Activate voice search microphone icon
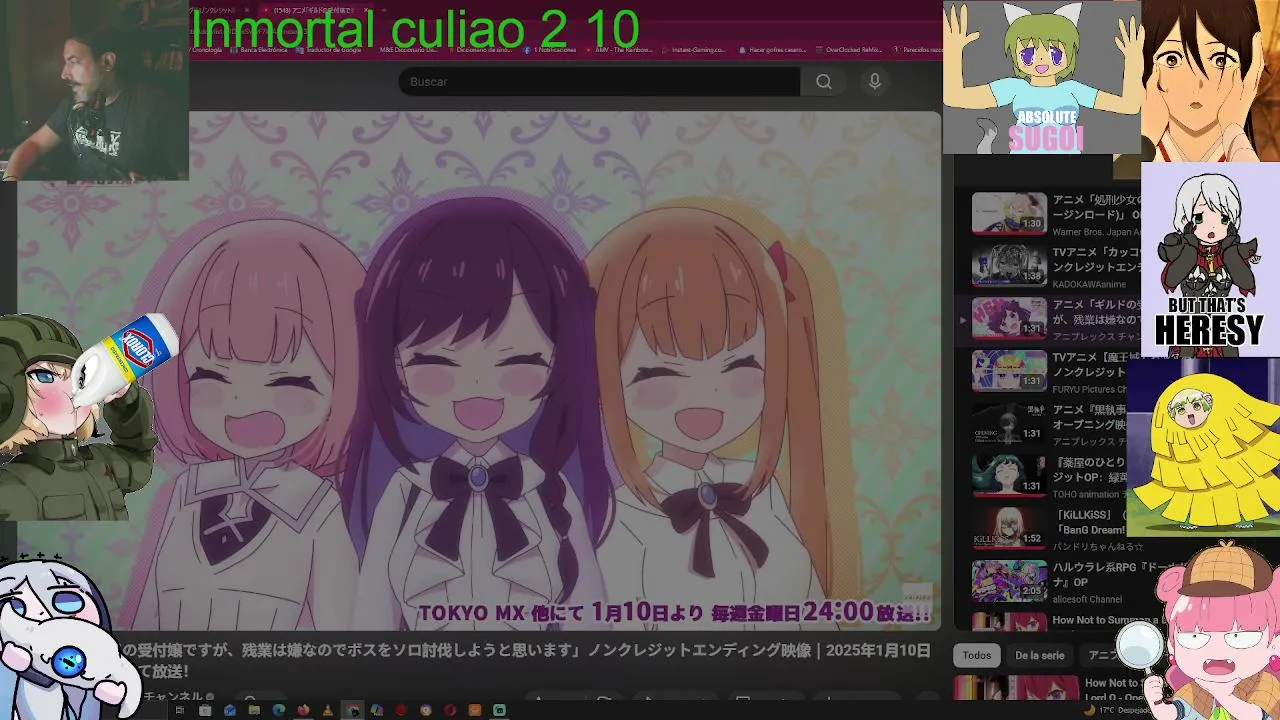1280x720 pixels. pos(875,82)
